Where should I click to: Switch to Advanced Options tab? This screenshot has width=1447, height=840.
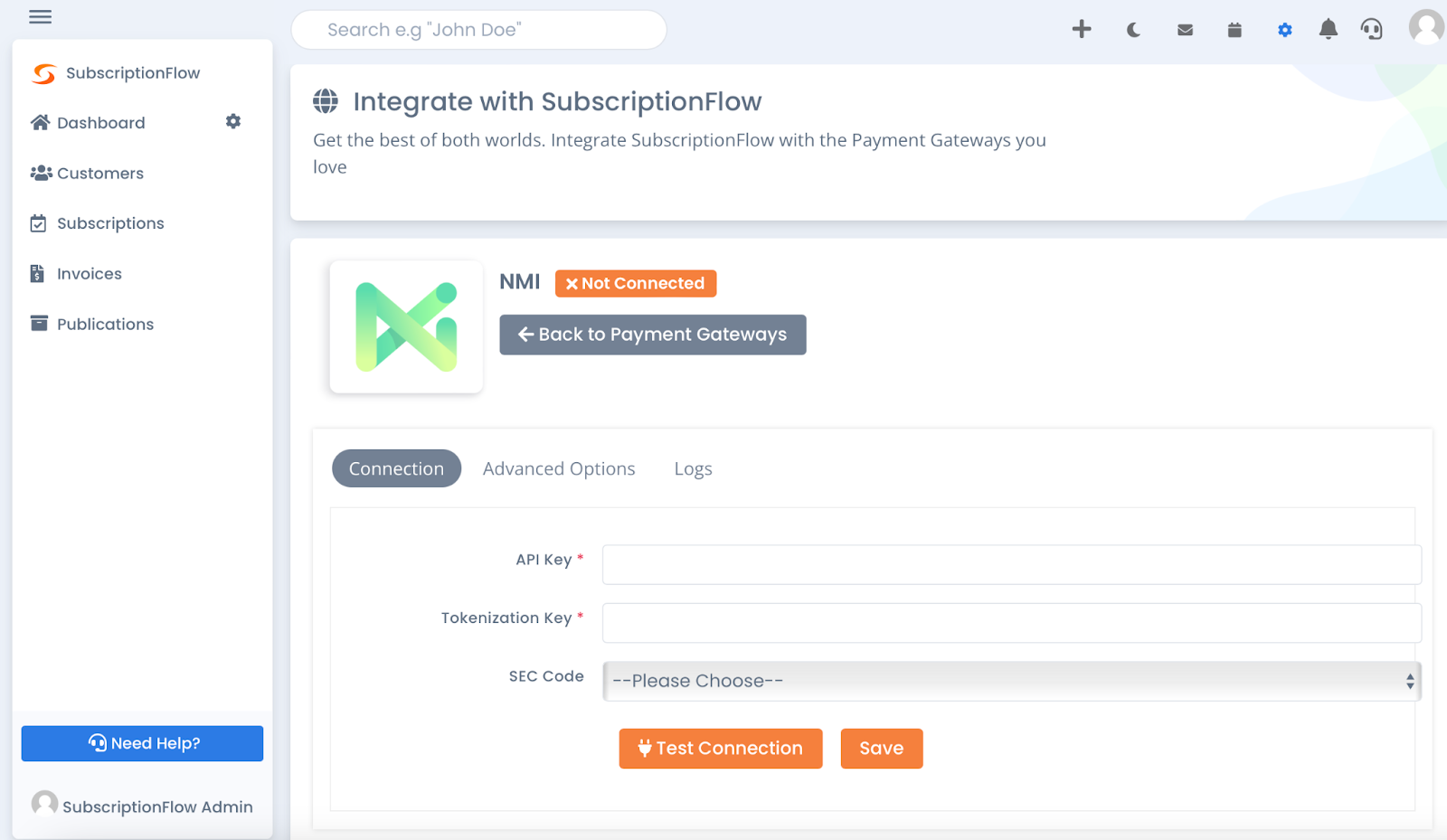coord(559,468)
